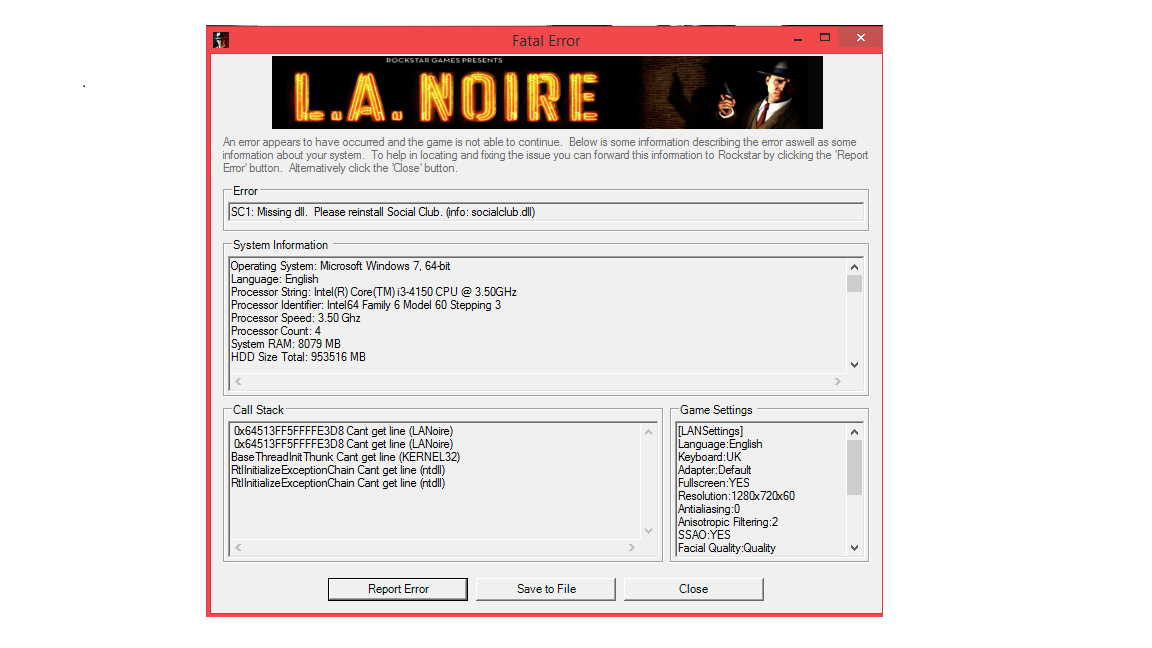The width and height of the screenshot is (1152, 648).
Task: Close the dialog using the red X button
Action: click(x=859, y=38)
